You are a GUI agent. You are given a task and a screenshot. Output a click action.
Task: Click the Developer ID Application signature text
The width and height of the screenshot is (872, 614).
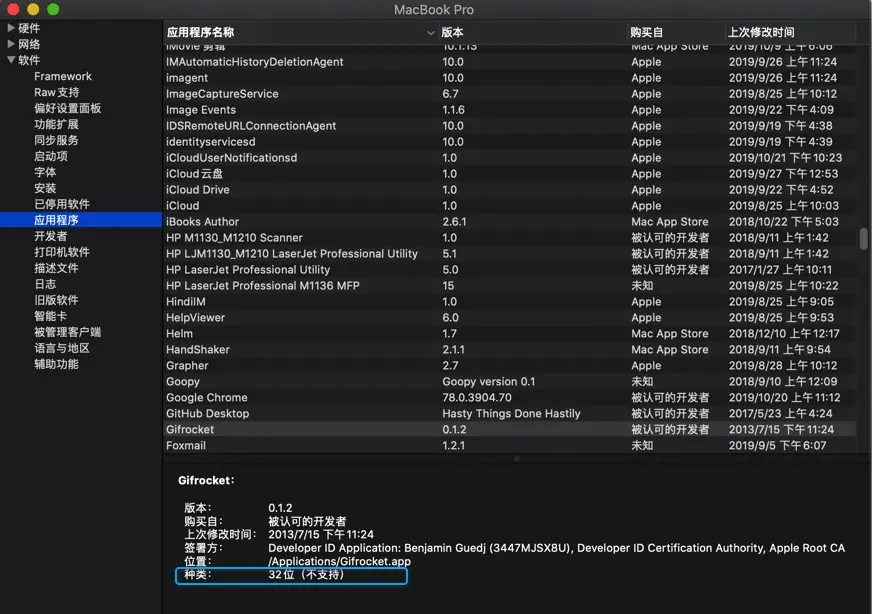pos(556,548)
